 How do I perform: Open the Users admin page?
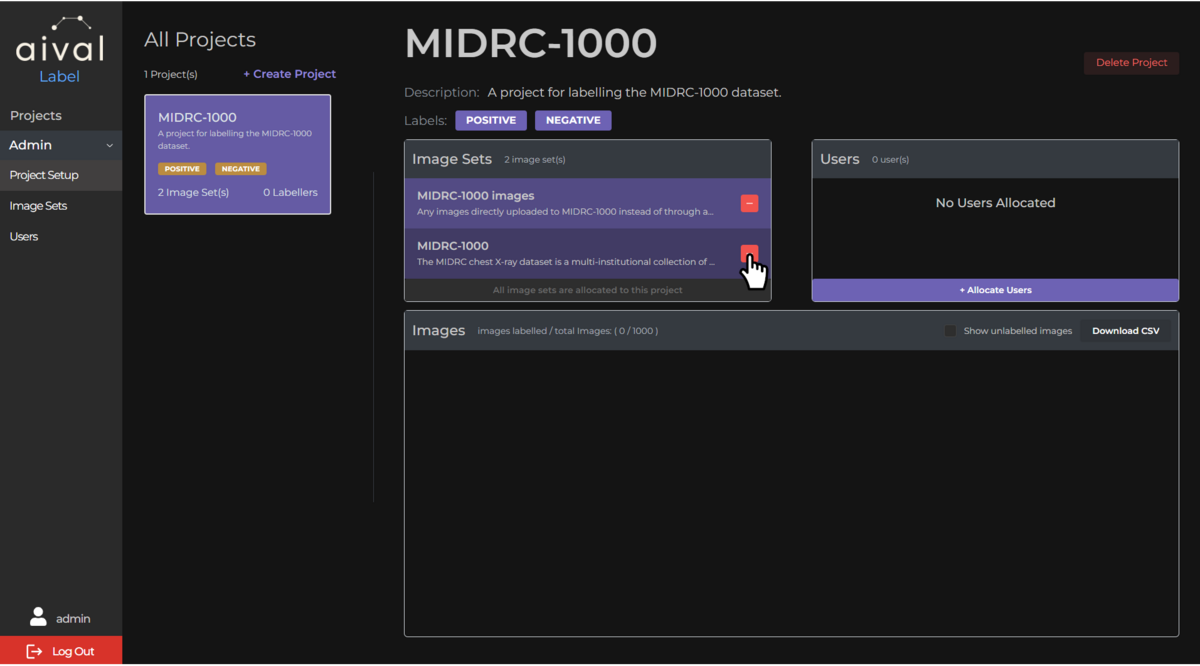(24, 237)
